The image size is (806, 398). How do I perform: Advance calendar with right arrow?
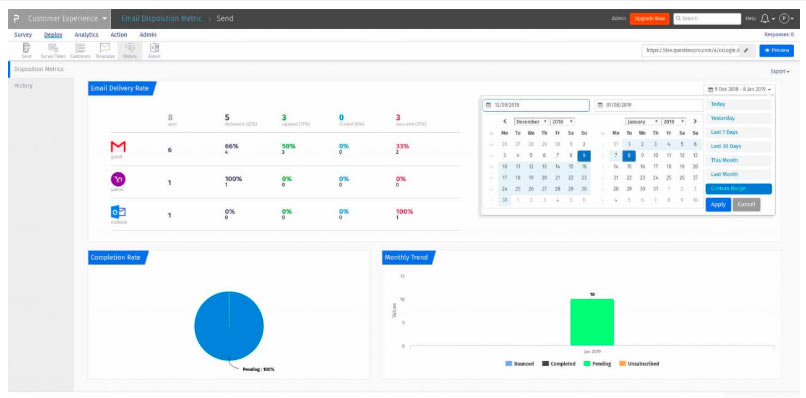coord(695,122)
